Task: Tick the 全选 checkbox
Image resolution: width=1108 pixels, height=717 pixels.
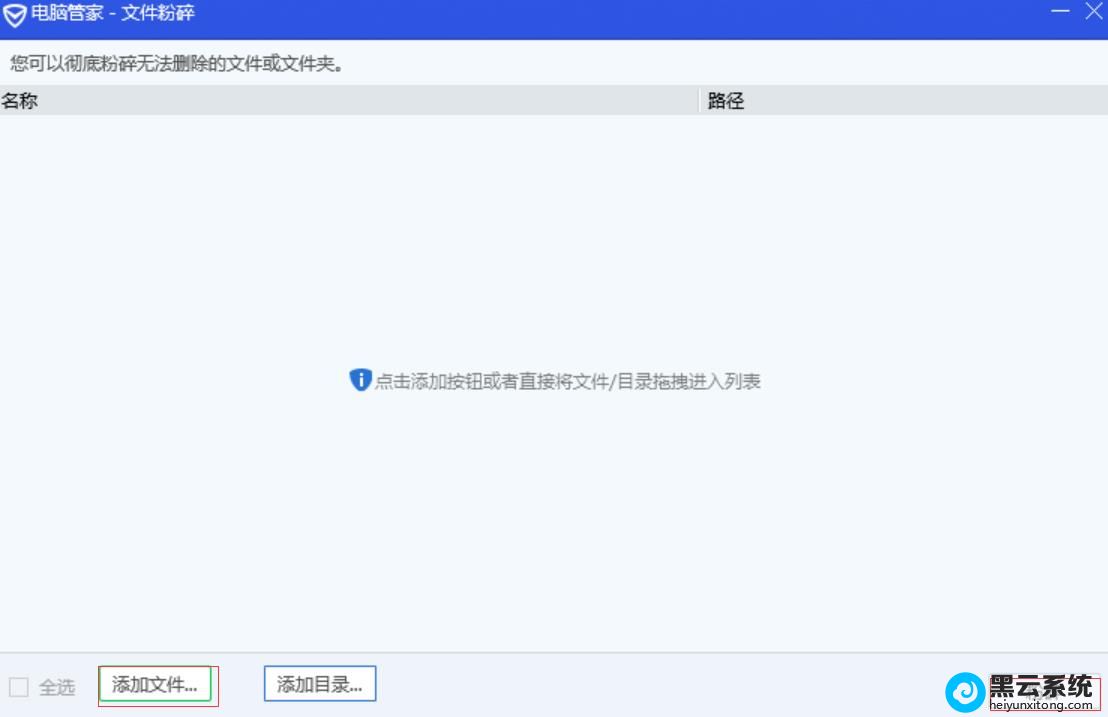Action: [18, 687]
